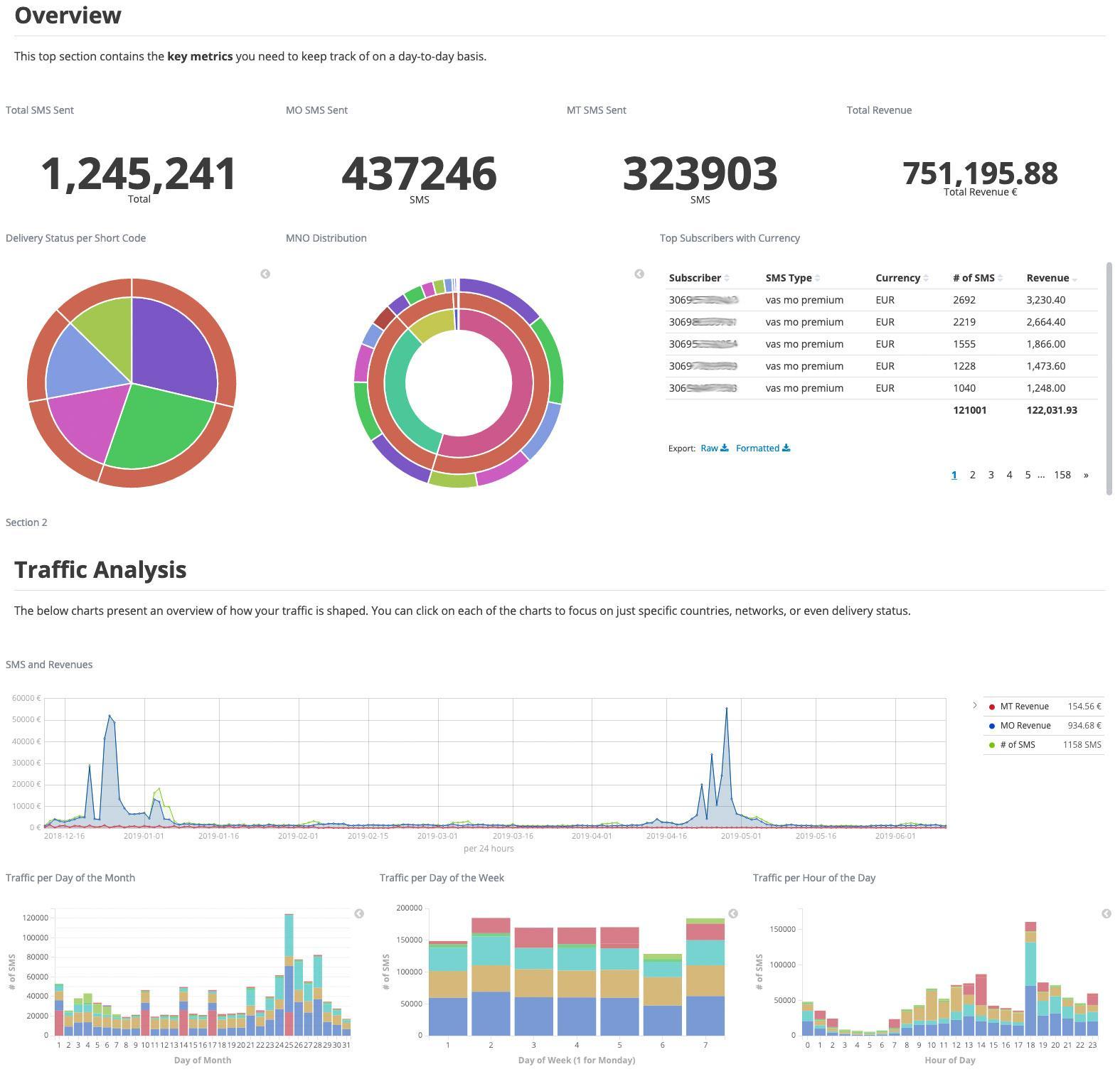Export table as Raw
The height and width of the screenshot is (1079, 1120).
click(714, 448)
